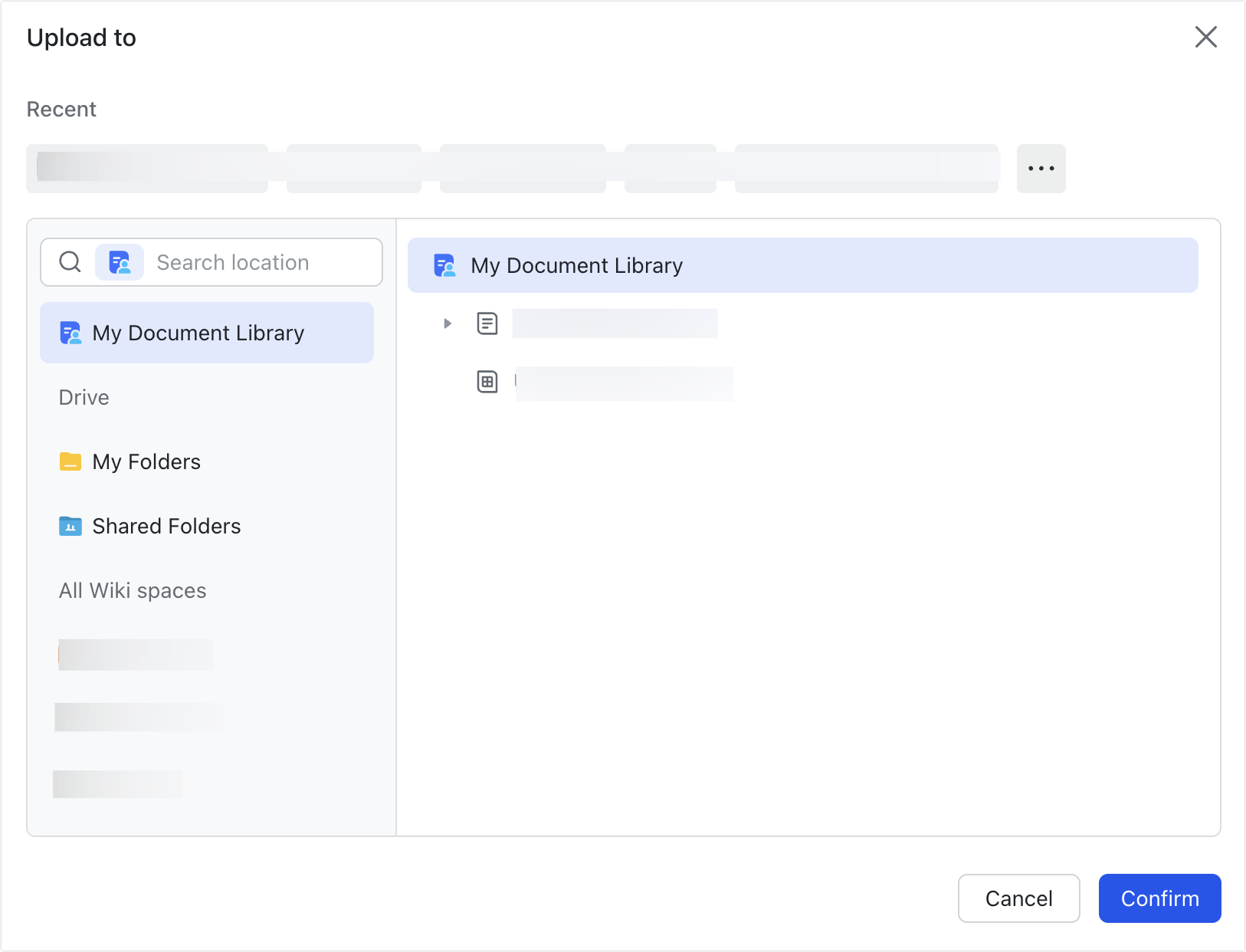The height and width of the screenshot is (952, 1246).
Task: Click the spreadsheet icon in the library tree
Action: [x=487, y=382]
